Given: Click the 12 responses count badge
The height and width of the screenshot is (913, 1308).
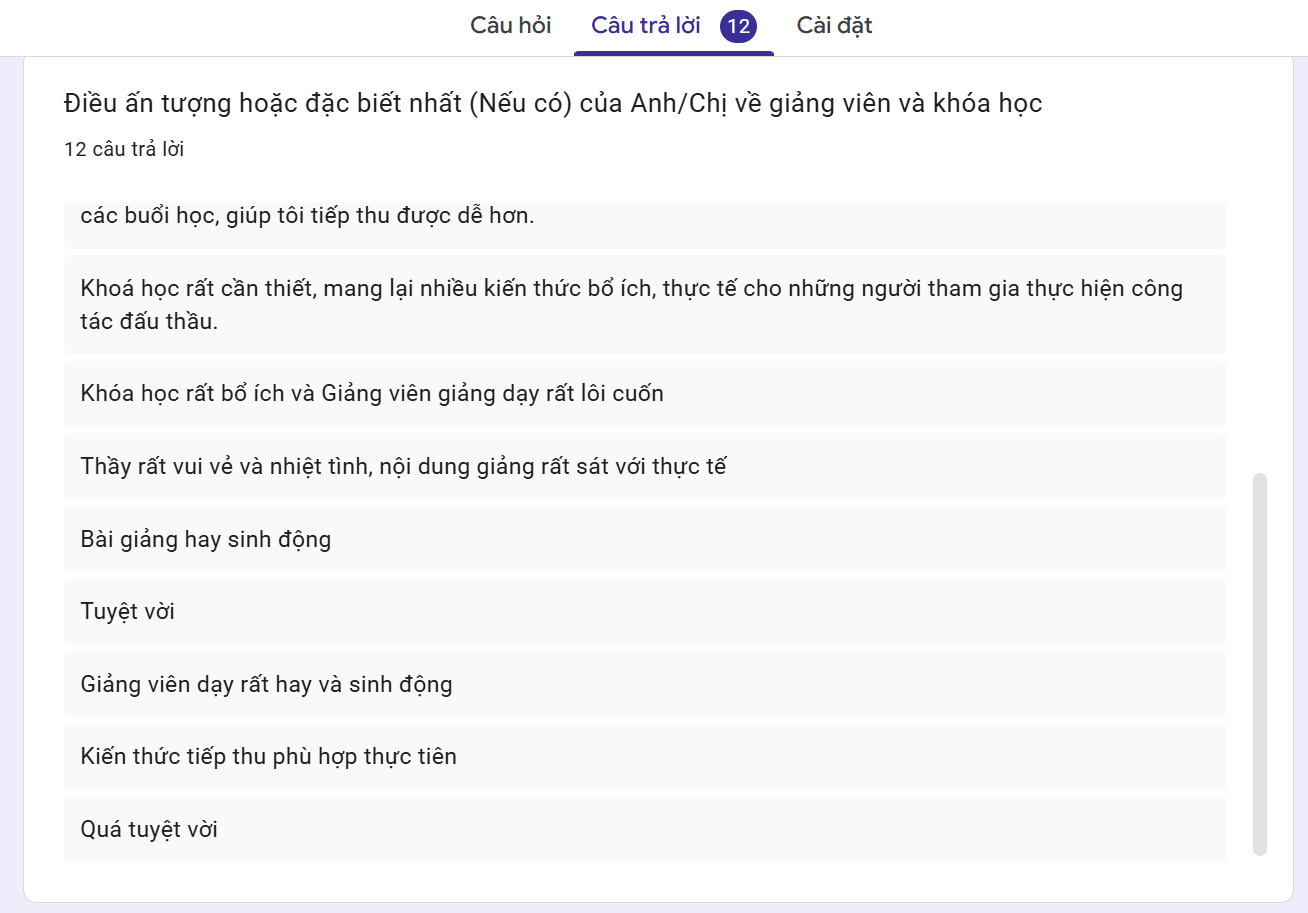Looking at the screenshot, I should (738, 26).
